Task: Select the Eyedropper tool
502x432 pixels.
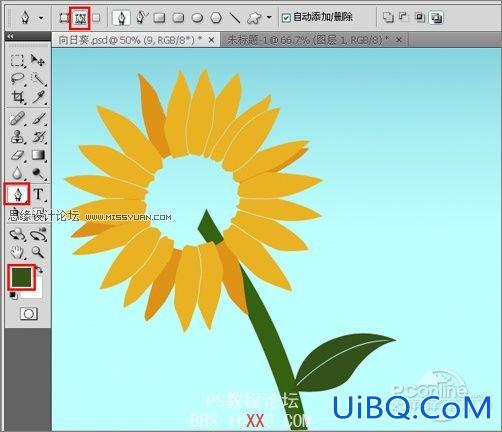Action: point(39,97)
